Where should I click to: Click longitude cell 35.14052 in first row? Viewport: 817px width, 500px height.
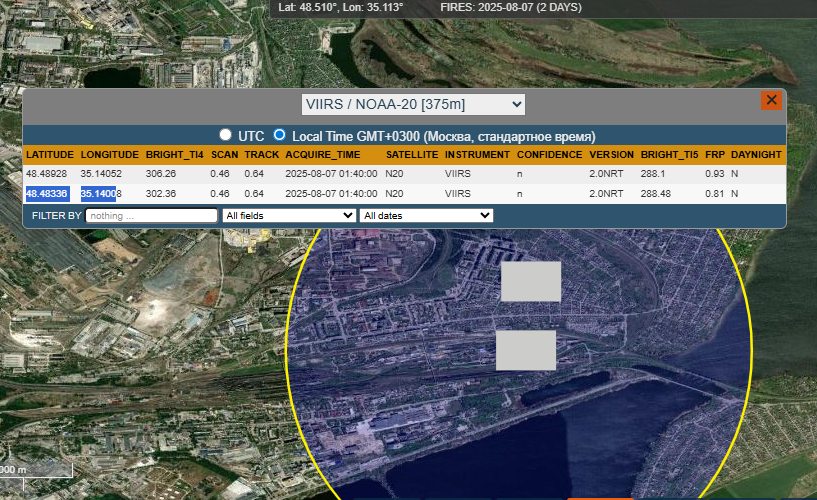[101, 174]
